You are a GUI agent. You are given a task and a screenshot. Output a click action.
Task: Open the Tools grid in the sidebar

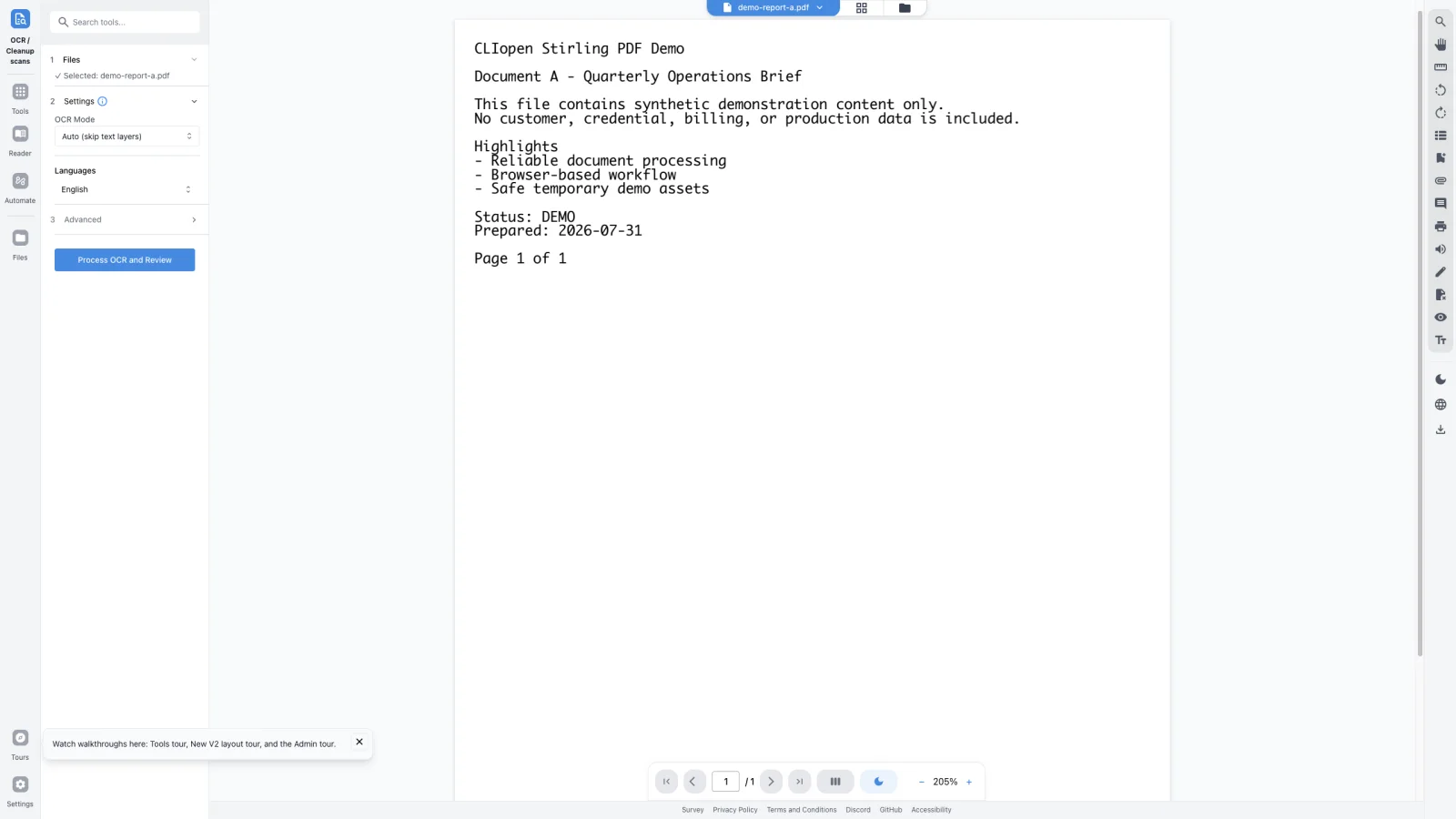click(20, 92)
